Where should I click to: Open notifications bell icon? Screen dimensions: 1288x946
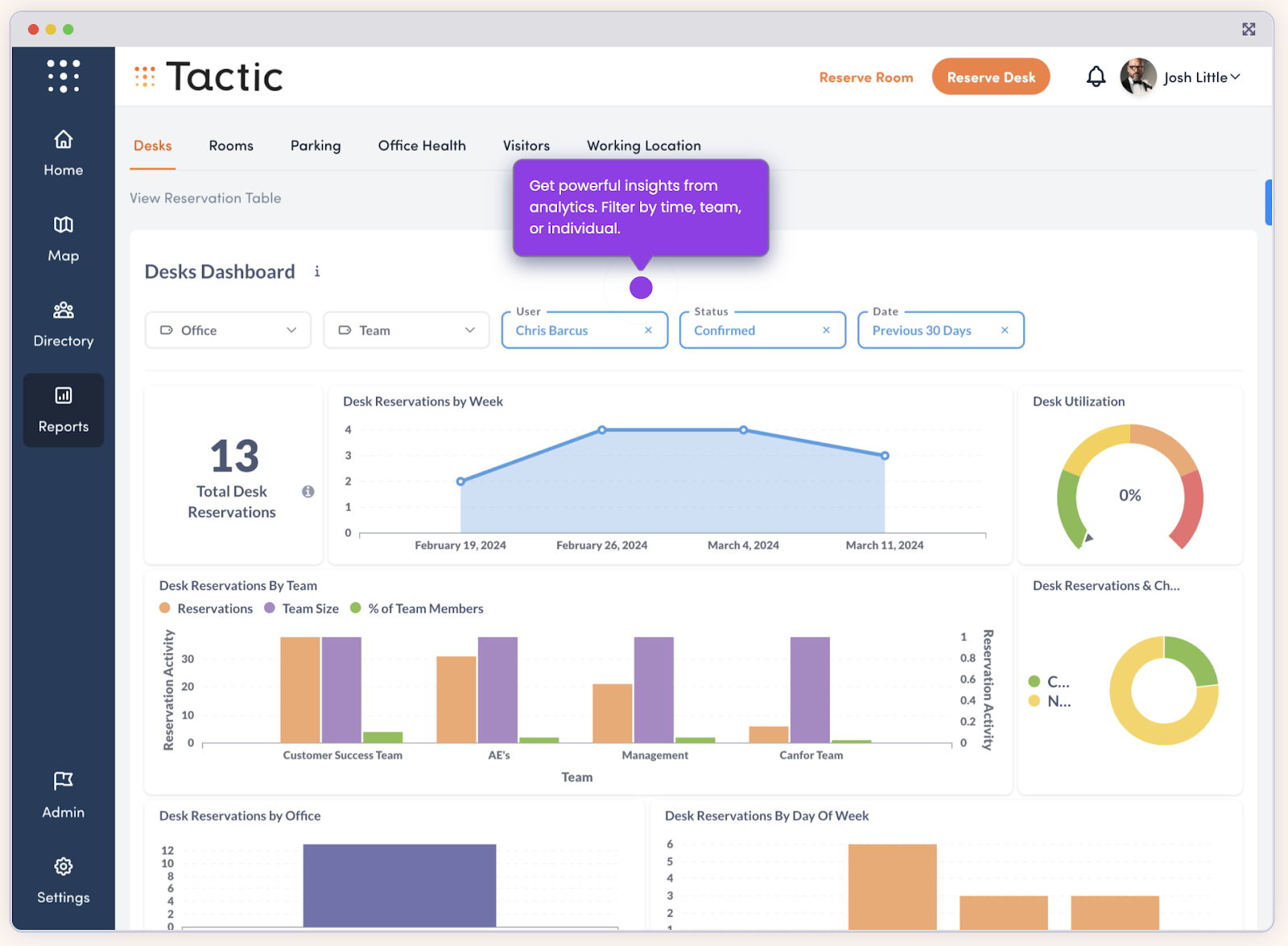(1096, 76)
